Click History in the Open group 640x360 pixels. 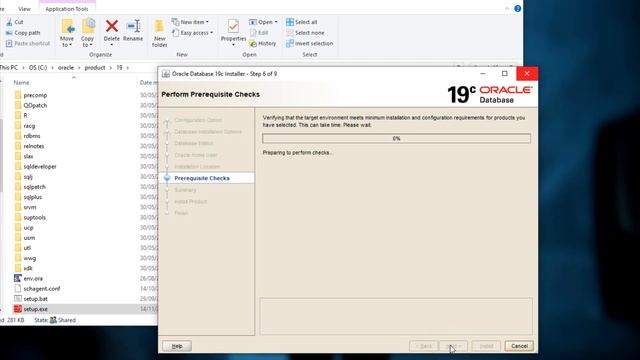pyautogui.click(x=263, y=43)
